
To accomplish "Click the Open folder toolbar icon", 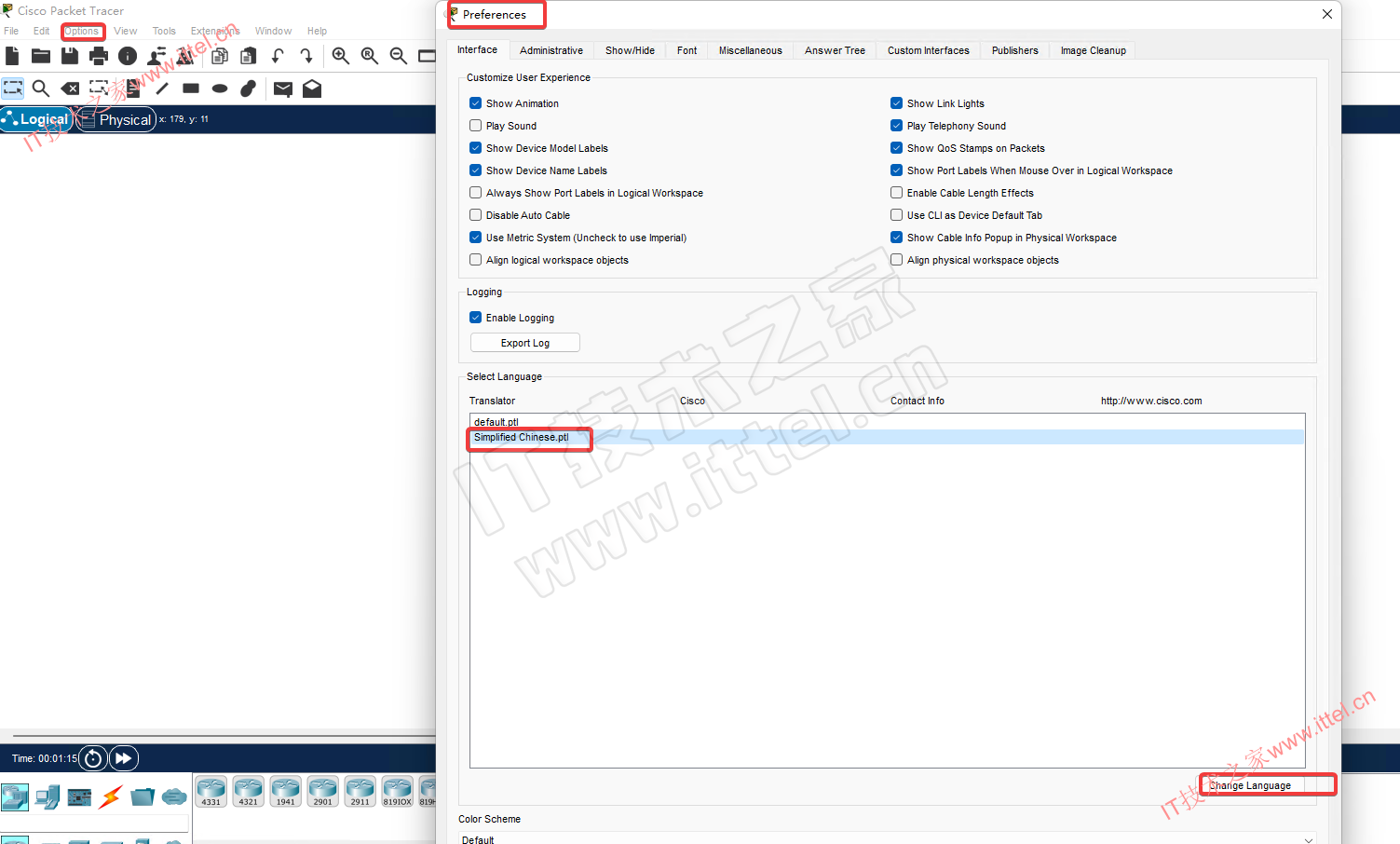I will coord(41,56).
